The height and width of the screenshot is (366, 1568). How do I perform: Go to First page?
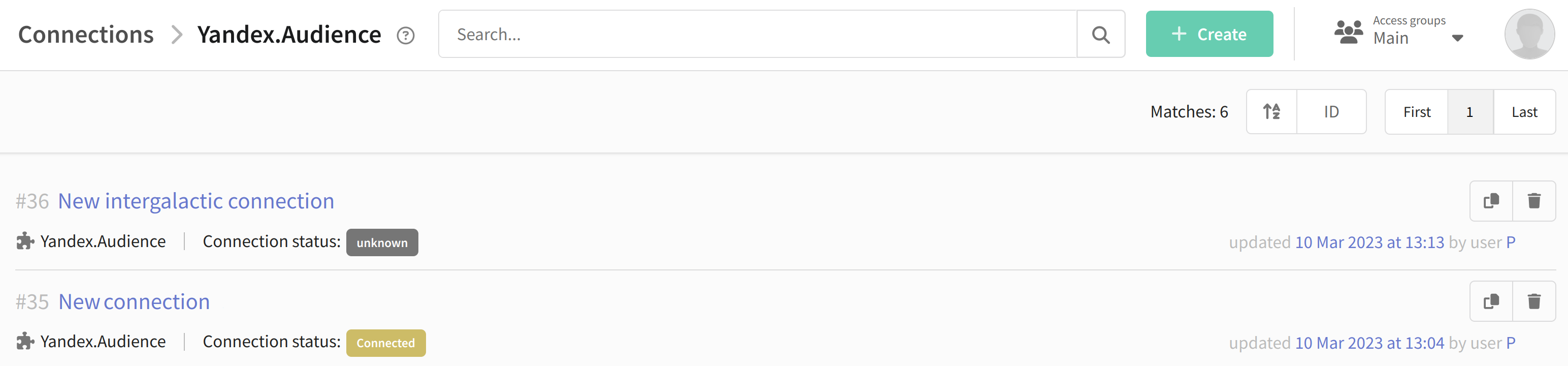tap(1417, 111)
